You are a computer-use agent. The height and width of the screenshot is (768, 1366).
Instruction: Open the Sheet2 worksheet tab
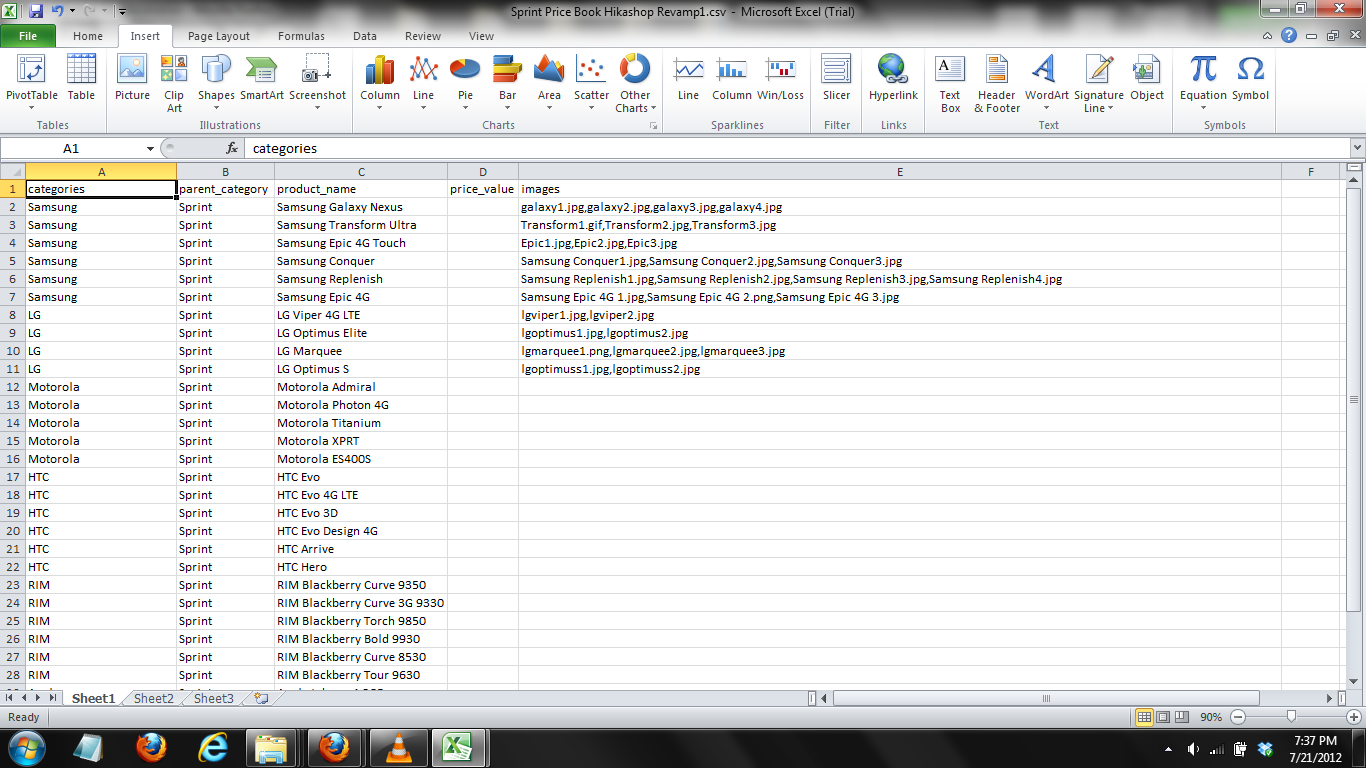pos(154,698)
